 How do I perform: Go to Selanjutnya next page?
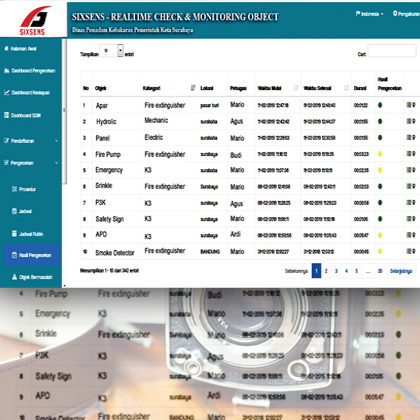[401, 271]
